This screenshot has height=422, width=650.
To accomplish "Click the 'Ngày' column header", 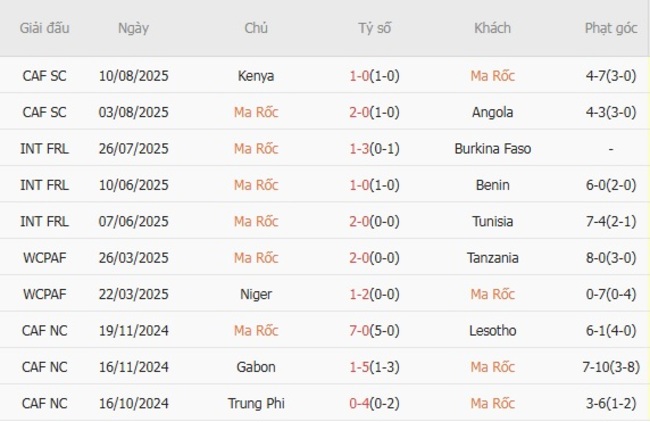I will point(133,28).
